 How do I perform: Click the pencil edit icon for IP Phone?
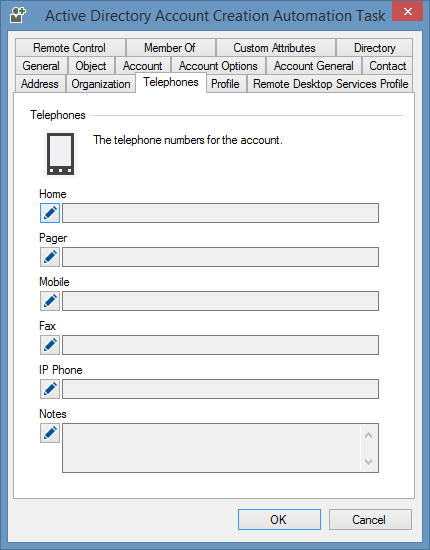(50, 389)
